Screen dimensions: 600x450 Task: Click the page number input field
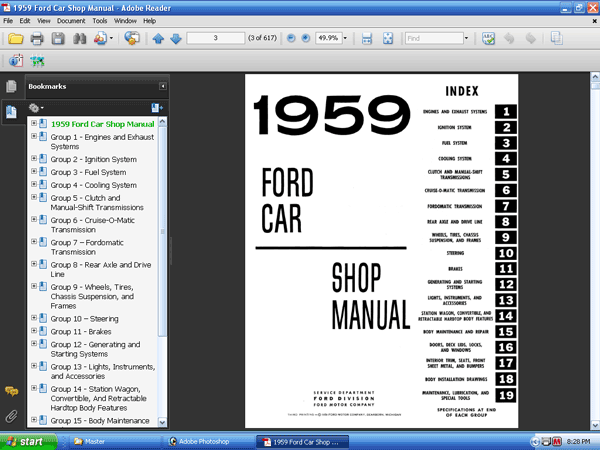216,38
